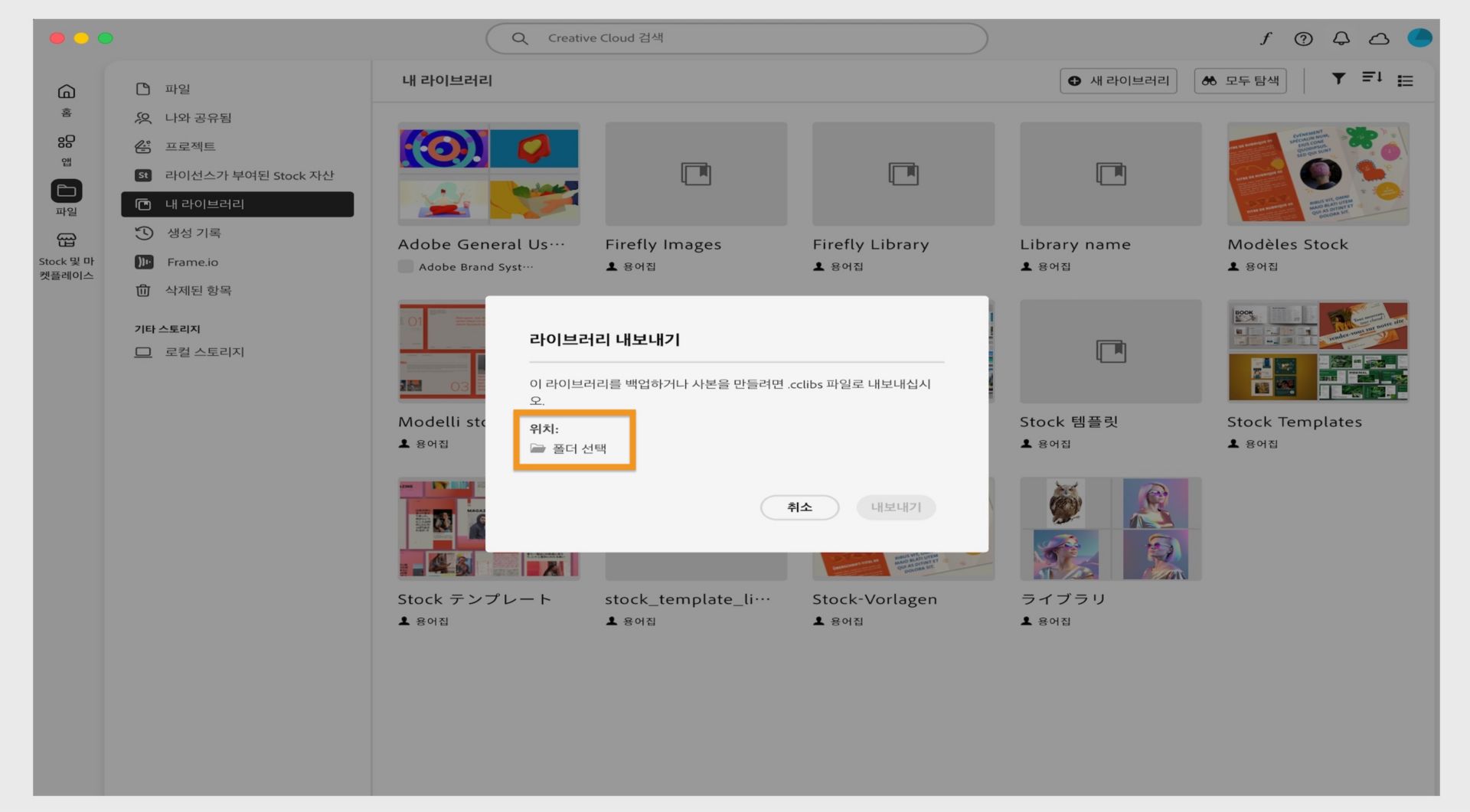Click the Modelli stock library title
Screen dimensions: 1470x812
tap(442, 422)
